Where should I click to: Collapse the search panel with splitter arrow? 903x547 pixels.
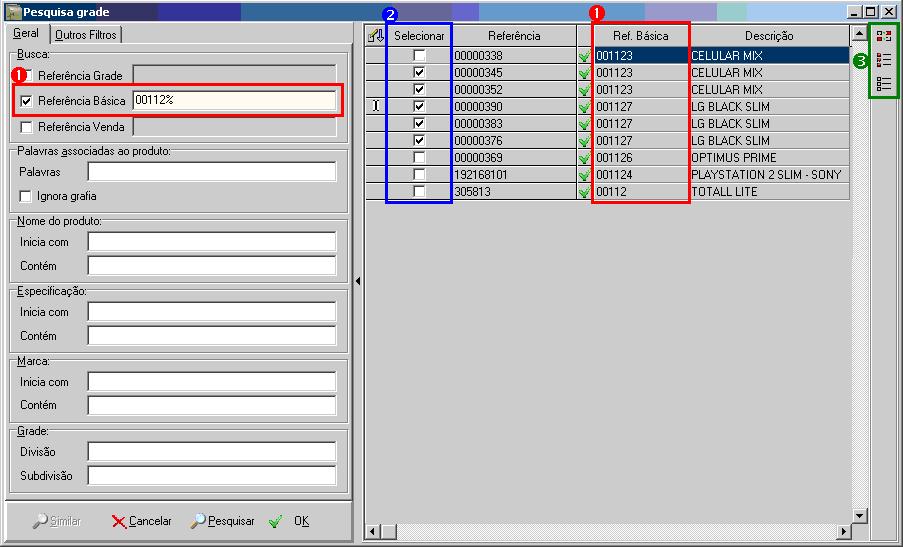tap(358, 281)
